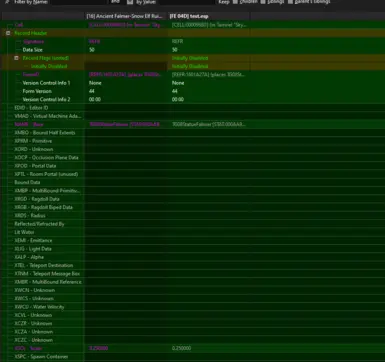Toggle the 'by Value' filter checkbox
This screenshot has width=385, height=362.
point(130,2)
